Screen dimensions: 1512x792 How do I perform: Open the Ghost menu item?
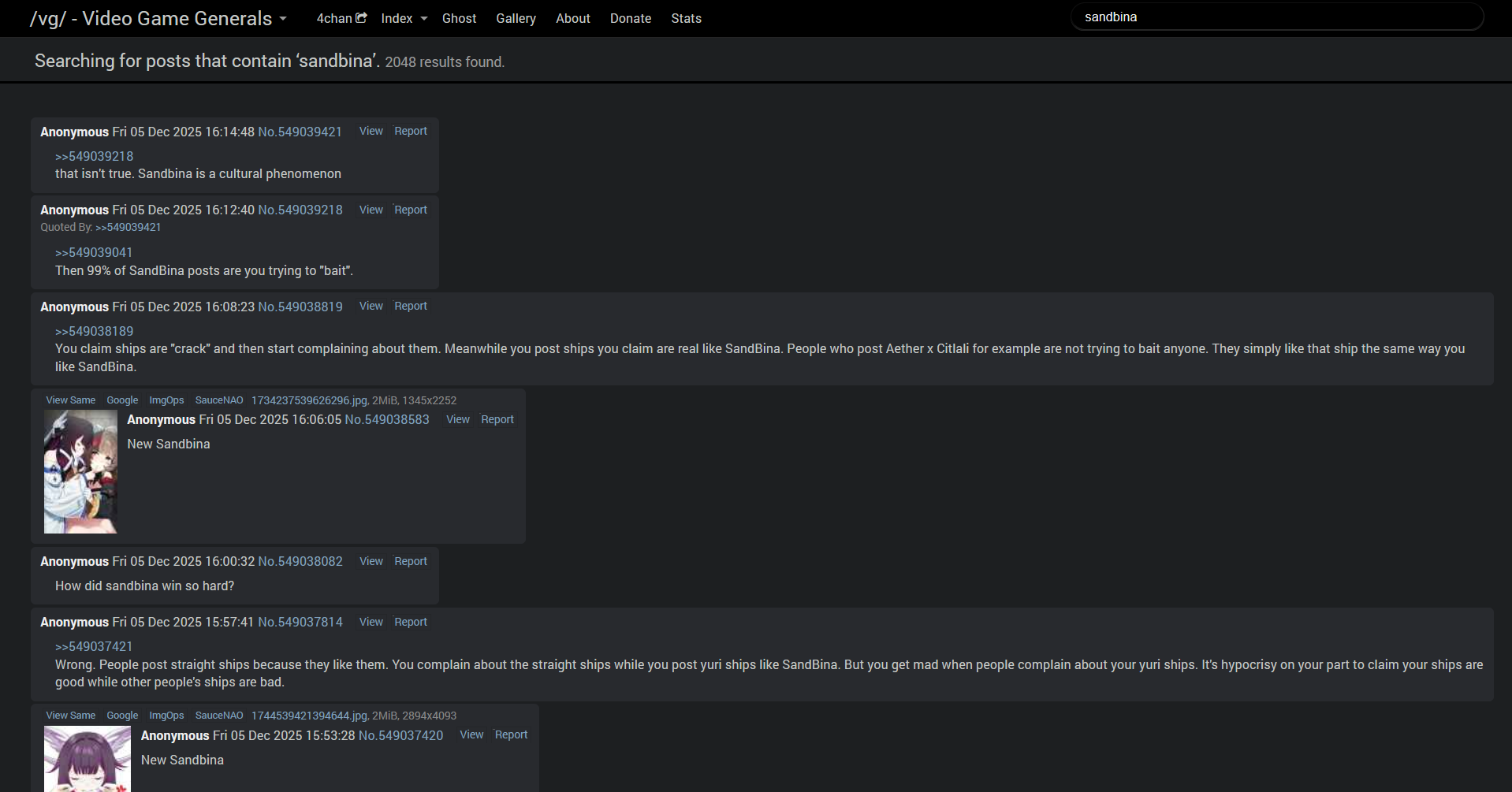click(x=459, y=18)
